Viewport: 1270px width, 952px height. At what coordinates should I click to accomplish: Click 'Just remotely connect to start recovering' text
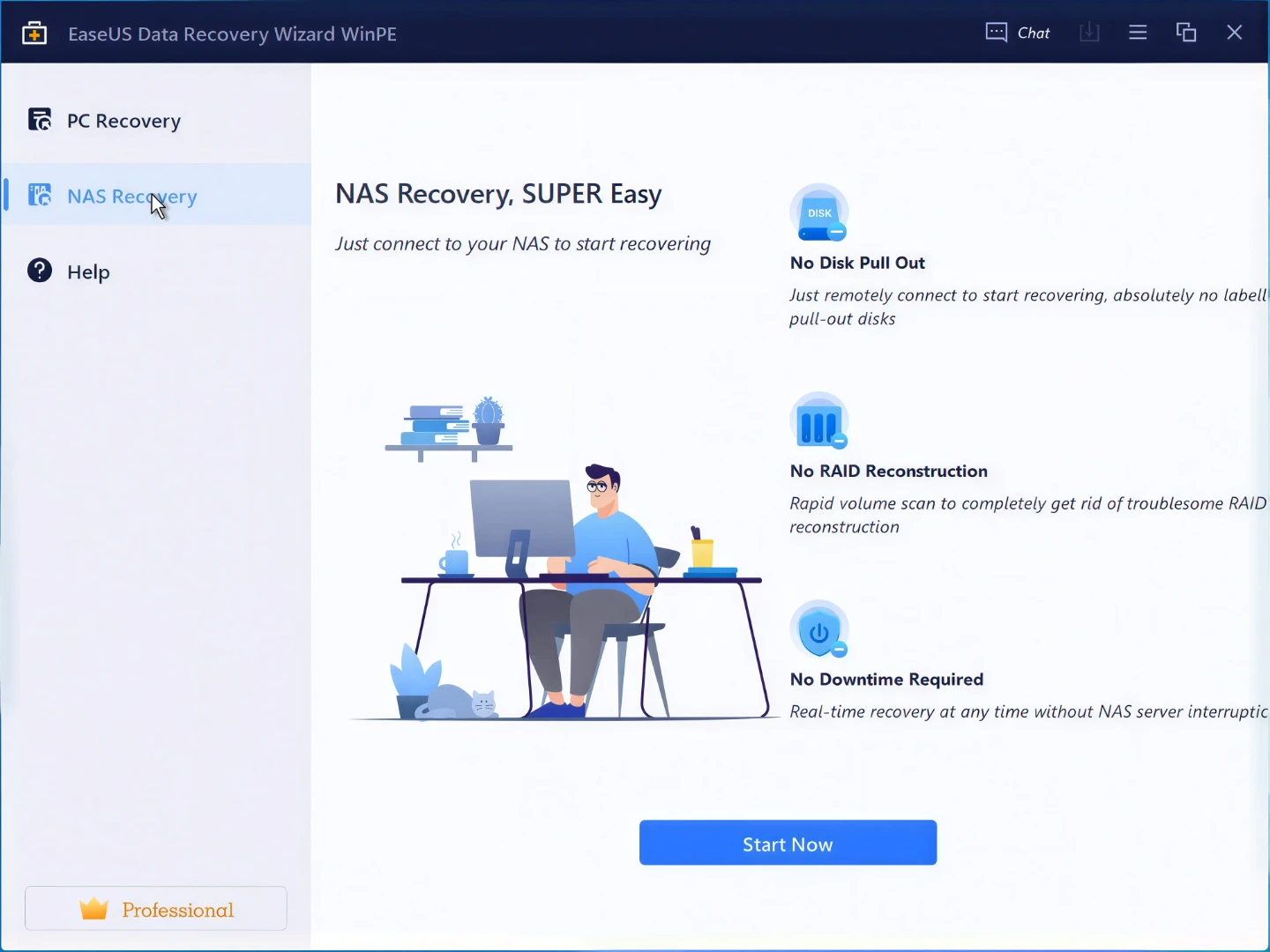(x=1028, y=307)
